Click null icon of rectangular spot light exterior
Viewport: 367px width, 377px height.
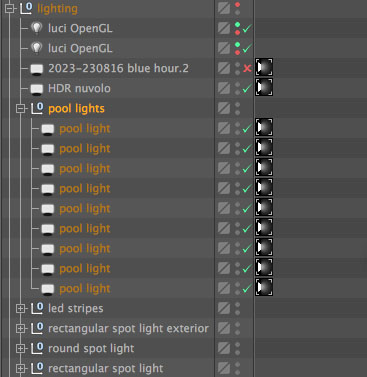pos(37,328)
